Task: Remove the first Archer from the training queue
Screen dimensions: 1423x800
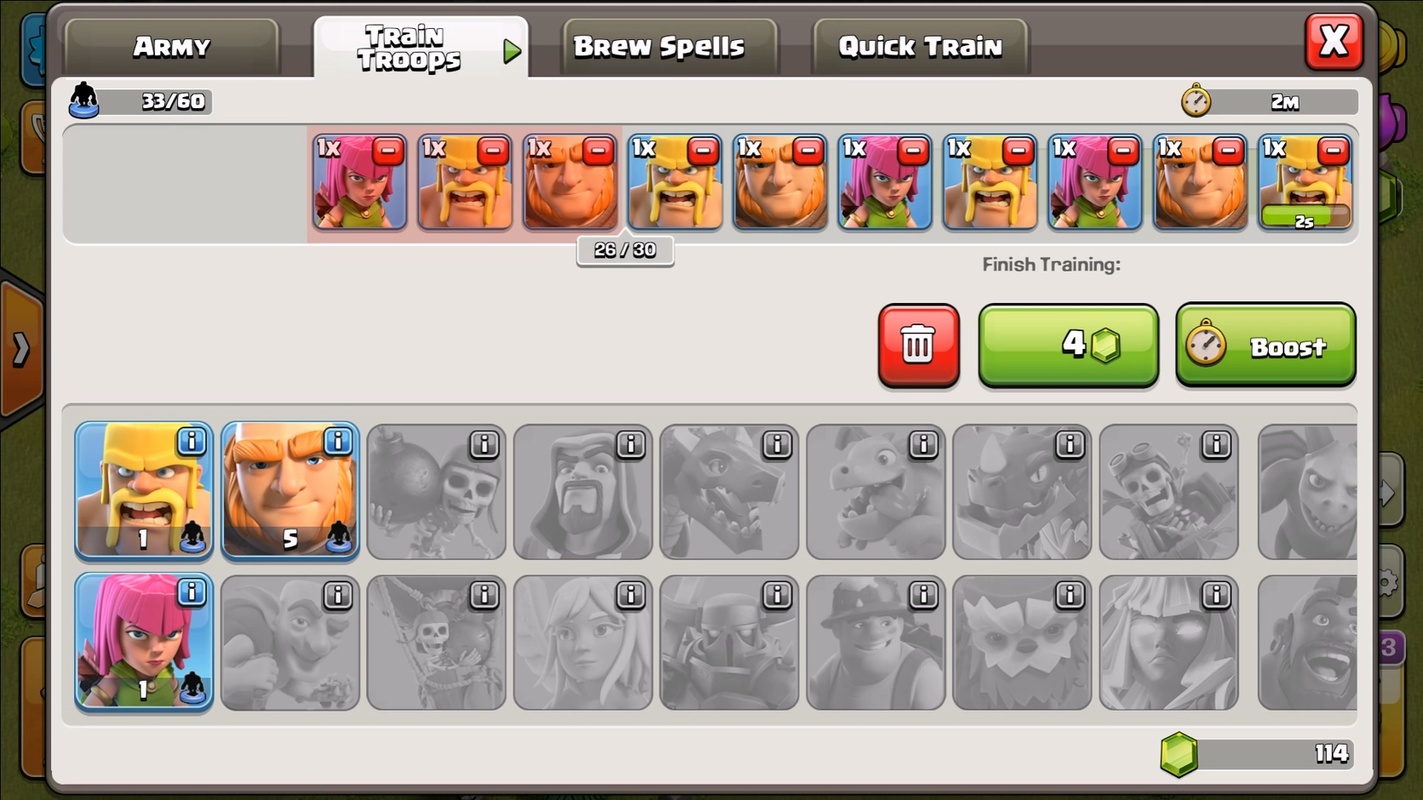Action: coord(388,151)
